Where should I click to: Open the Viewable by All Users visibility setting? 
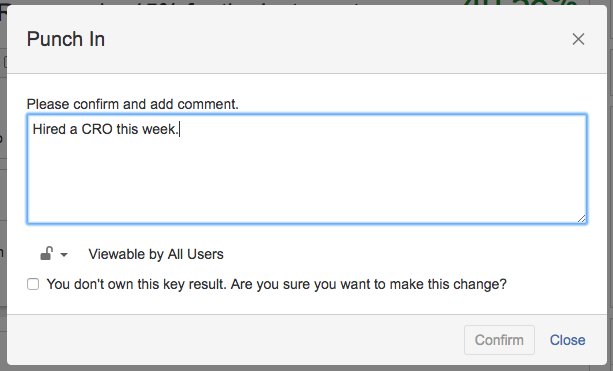pos(156,254)
